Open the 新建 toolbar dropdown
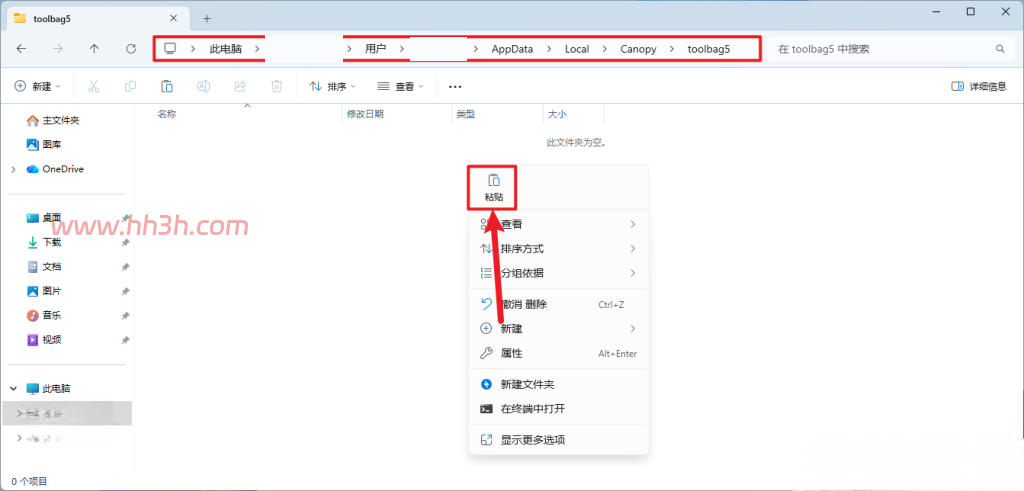 38,86
